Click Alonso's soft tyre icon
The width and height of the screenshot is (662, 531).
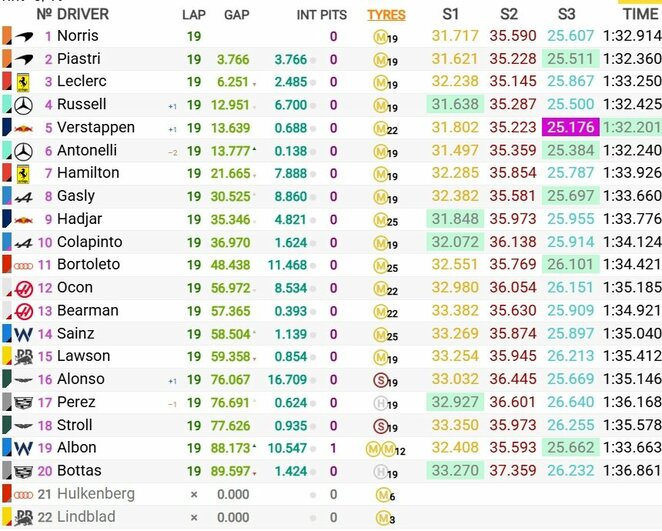[x=380, y=380]
